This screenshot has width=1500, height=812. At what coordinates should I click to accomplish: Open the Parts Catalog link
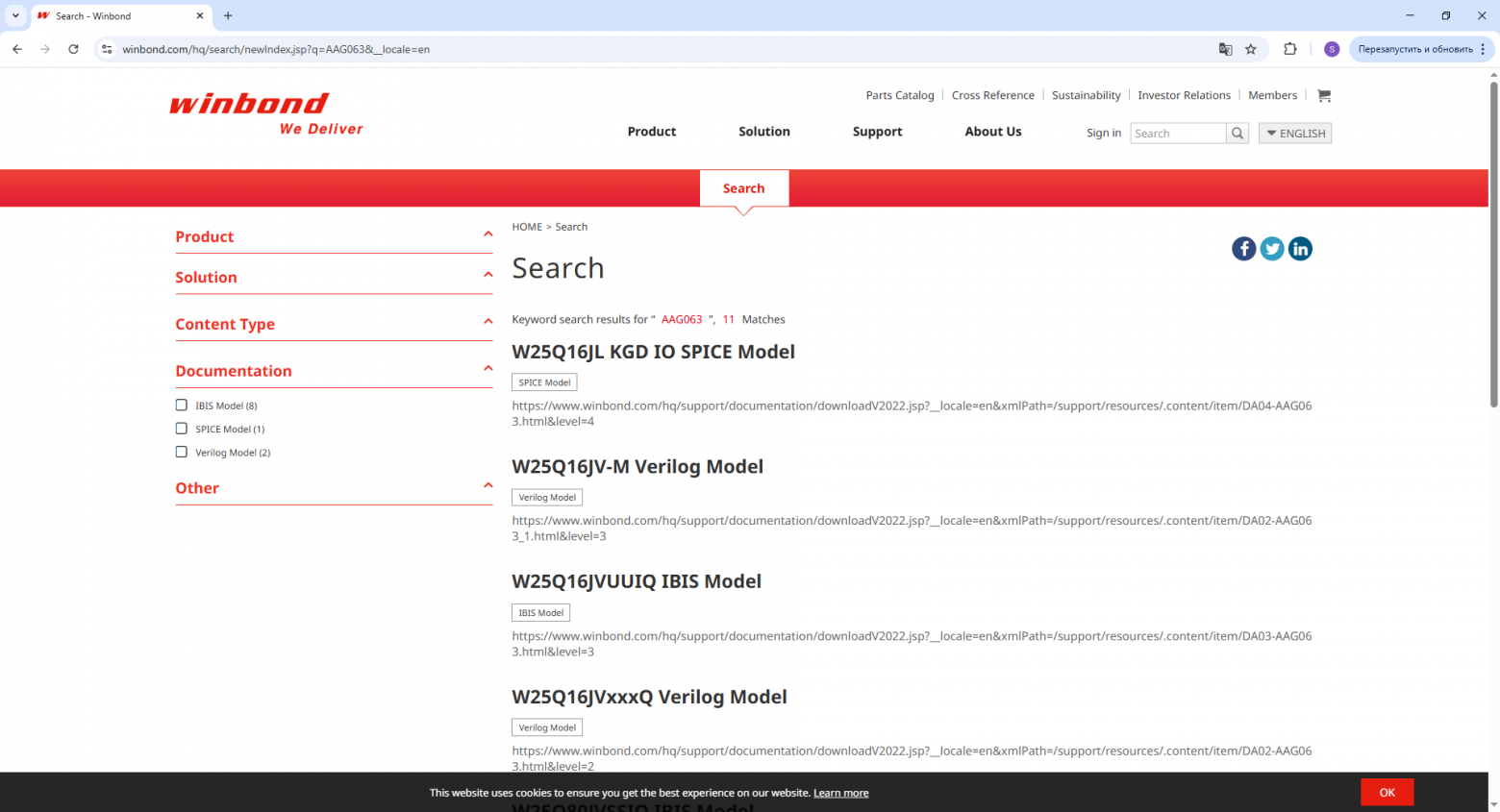900,95
